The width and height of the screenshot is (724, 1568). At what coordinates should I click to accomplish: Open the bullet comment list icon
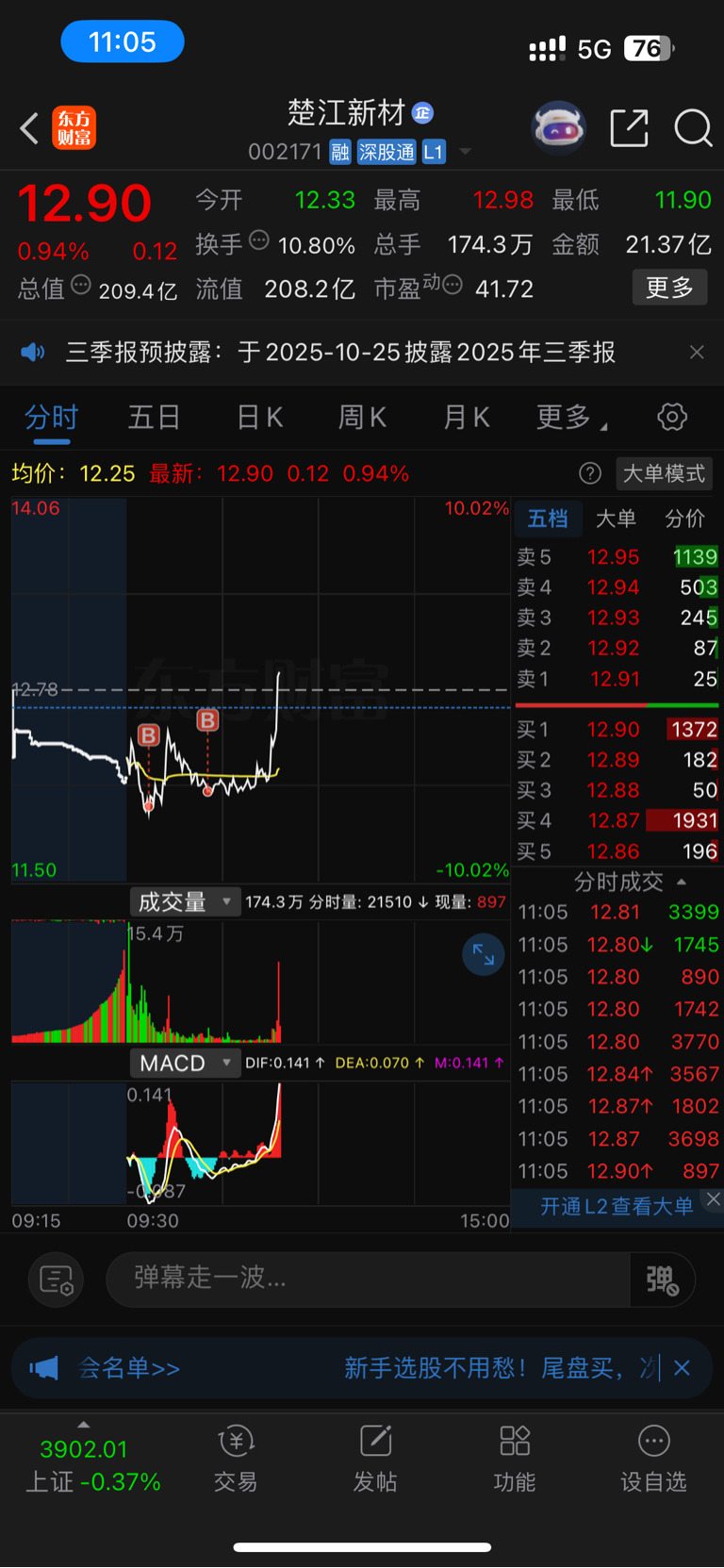click(x=57, y=1279)
